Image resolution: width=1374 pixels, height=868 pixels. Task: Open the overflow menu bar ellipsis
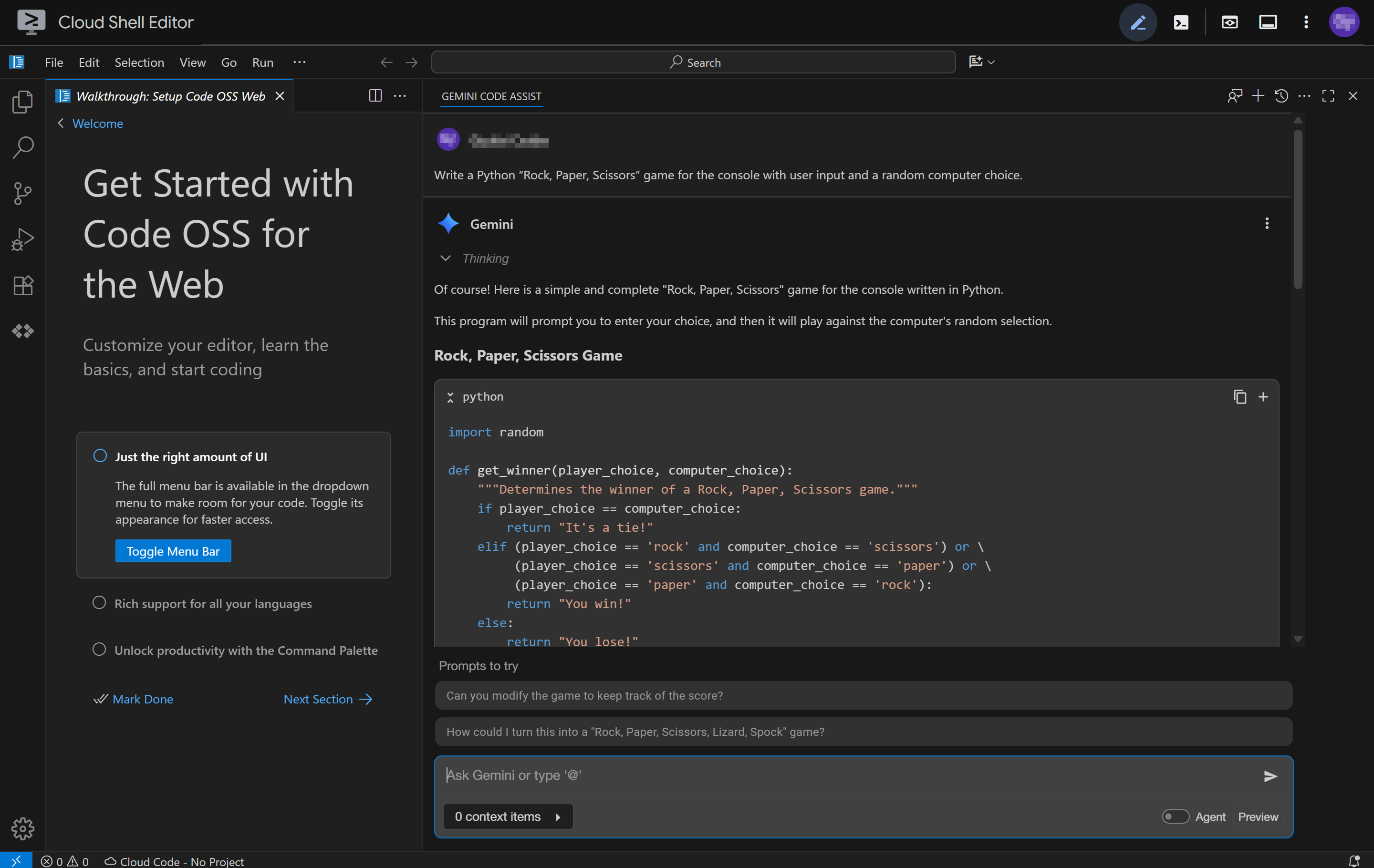pos(299,62)
